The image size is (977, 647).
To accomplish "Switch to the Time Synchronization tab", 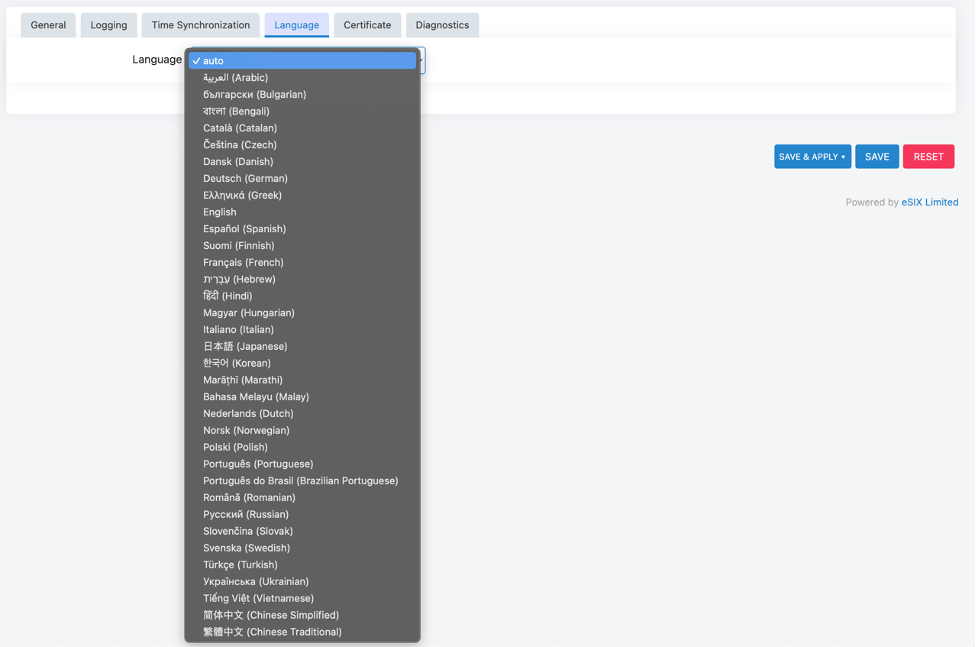I will pos(200,24).
